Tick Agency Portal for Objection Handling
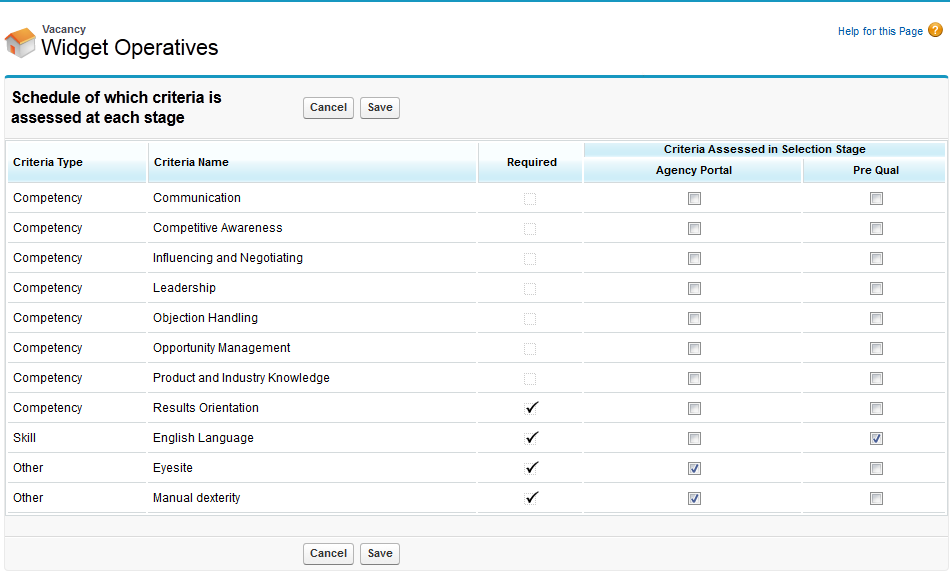The height and width of the screenshot is (572, 950). 694,318
